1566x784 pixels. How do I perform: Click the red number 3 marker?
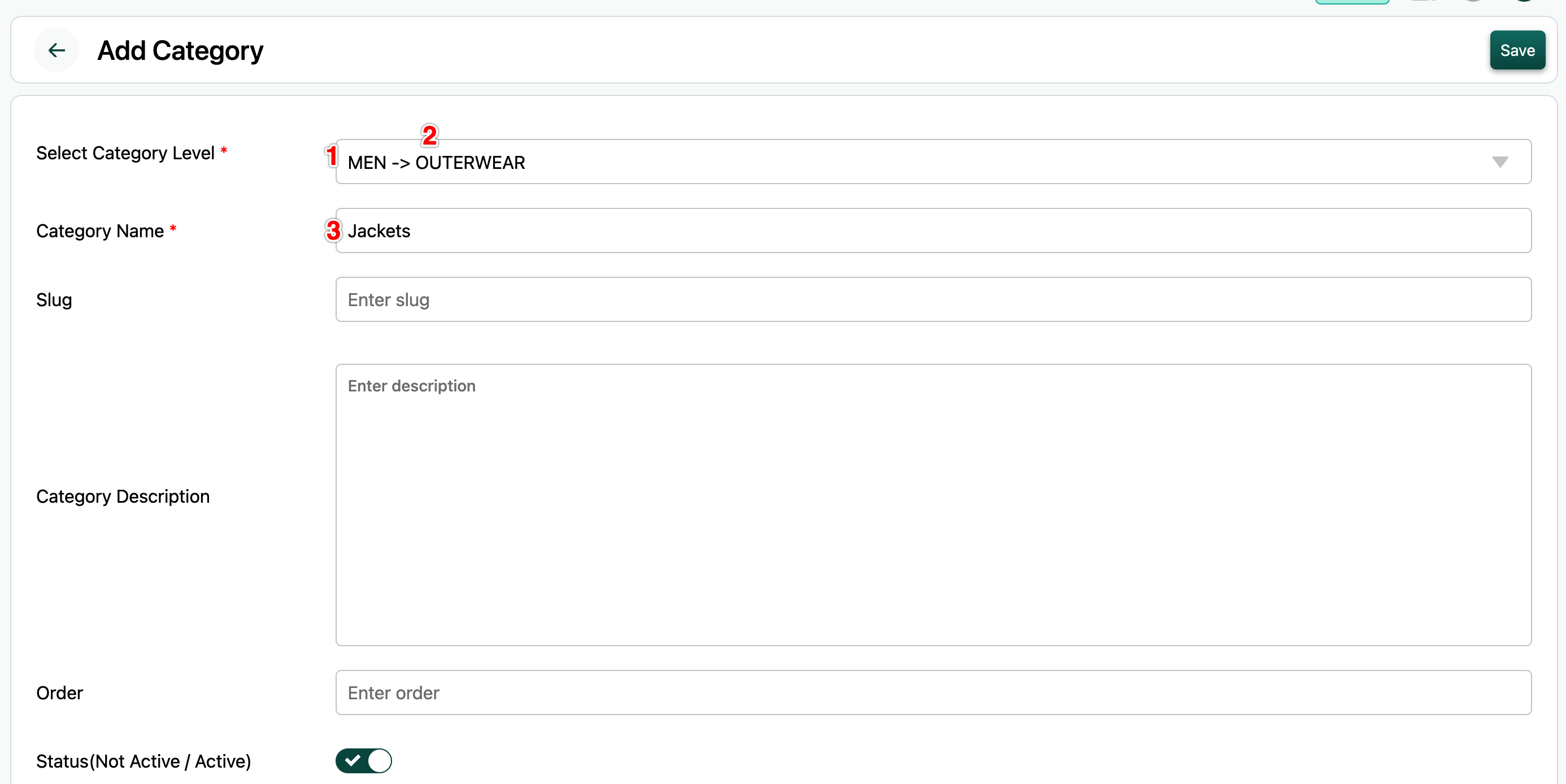pos(333,230)
